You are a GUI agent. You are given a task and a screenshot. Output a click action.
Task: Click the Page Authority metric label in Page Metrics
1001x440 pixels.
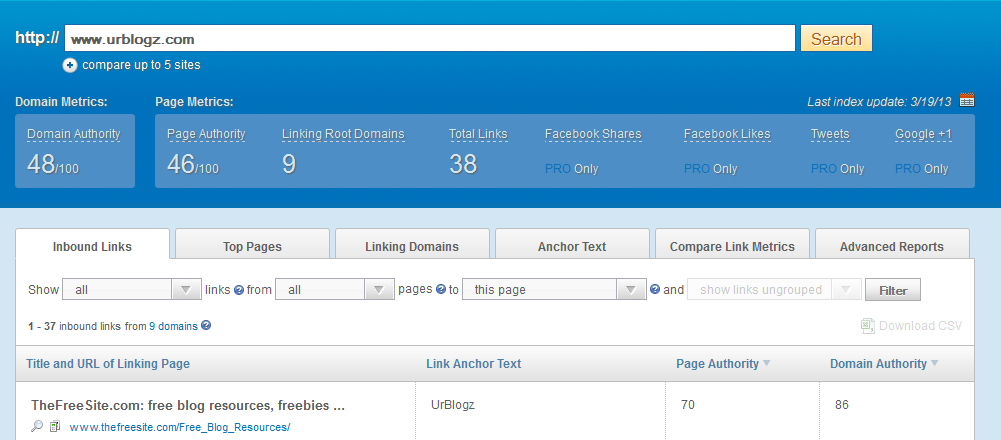206,134
